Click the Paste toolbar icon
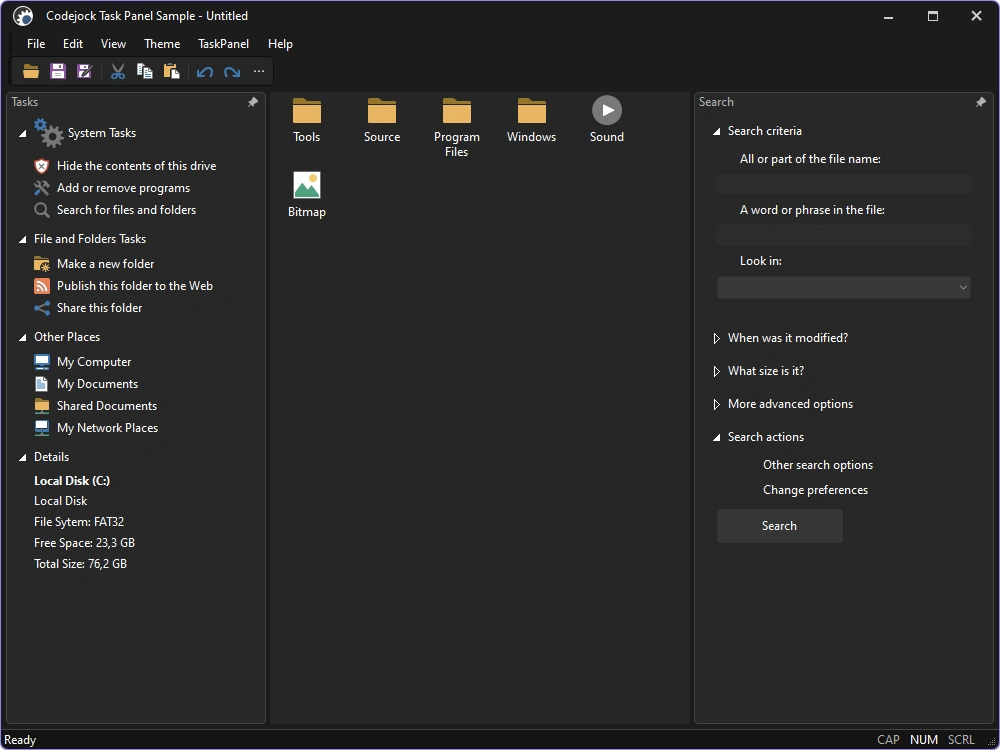This screenshot has width=1000, height=750. (172, 71)
